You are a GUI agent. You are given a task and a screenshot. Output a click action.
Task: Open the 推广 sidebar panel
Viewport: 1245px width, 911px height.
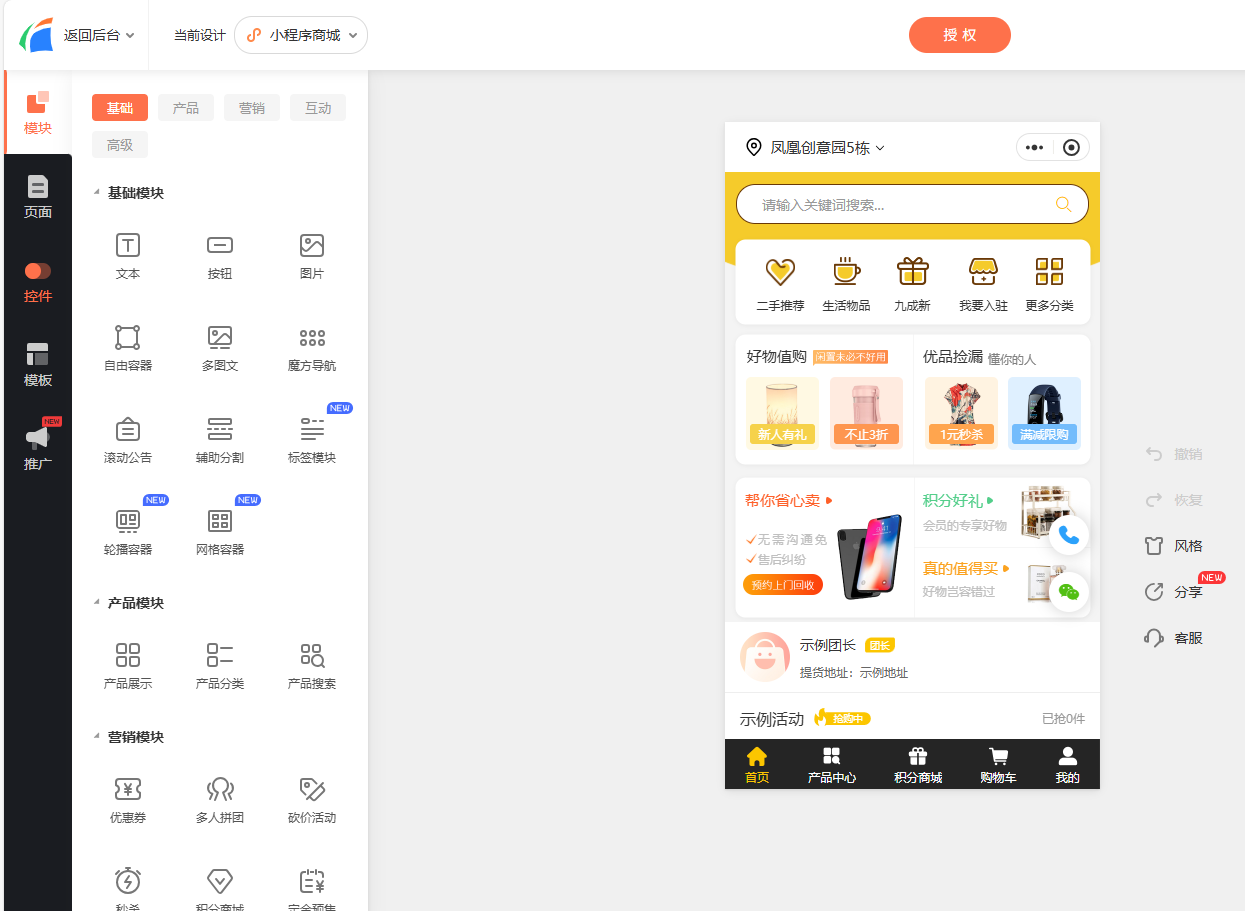pyautogui.click(x=38, y=448)
